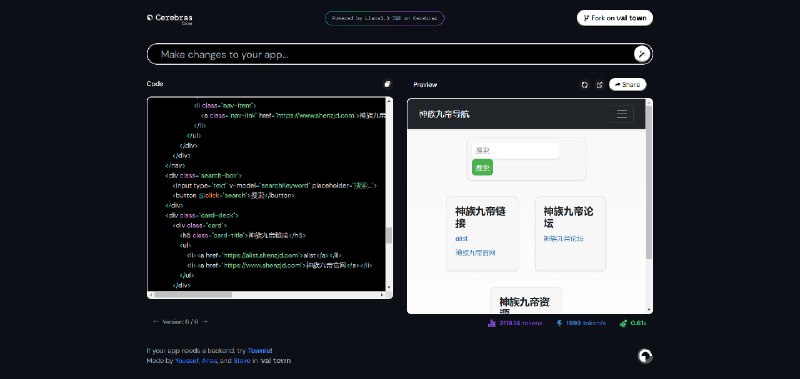Click the code panel's horizontal scrollbar thumb
The image size is (800, 379).
193,295
